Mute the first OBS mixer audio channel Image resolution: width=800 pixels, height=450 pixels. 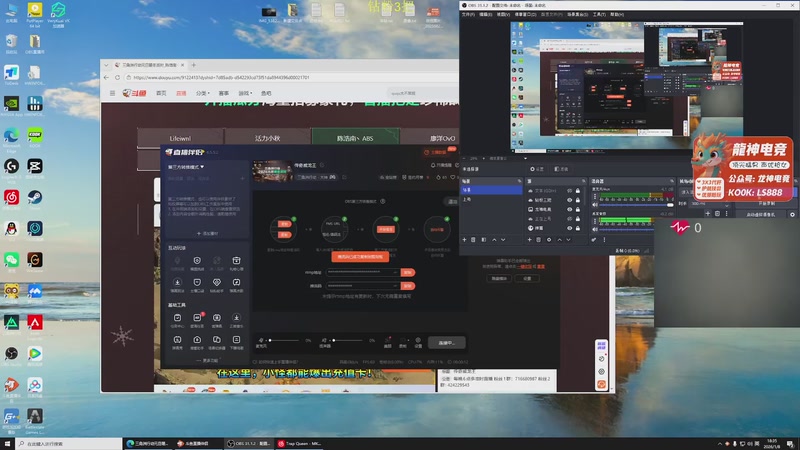point(595,205)
